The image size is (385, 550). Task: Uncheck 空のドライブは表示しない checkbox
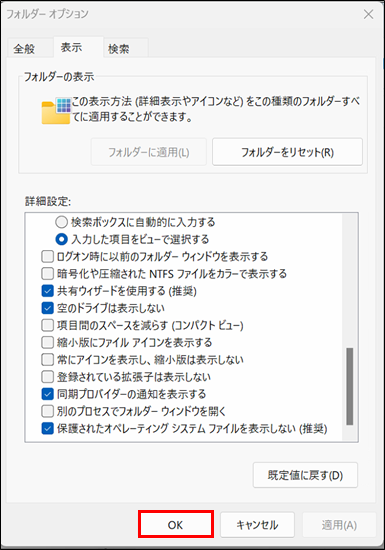pyautogui.click(x=47, y=308)
